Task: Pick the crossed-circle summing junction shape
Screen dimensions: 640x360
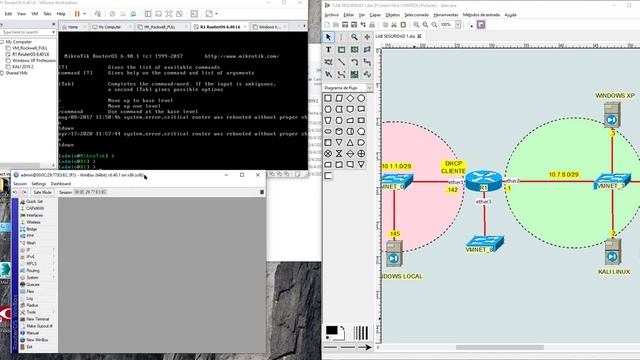Action: 328,153
